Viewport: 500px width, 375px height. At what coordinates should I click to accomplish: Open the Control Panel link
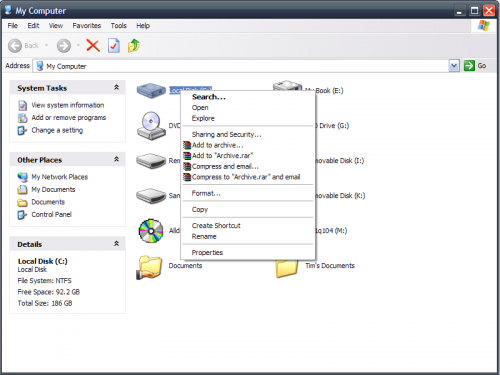coord(52,215)
